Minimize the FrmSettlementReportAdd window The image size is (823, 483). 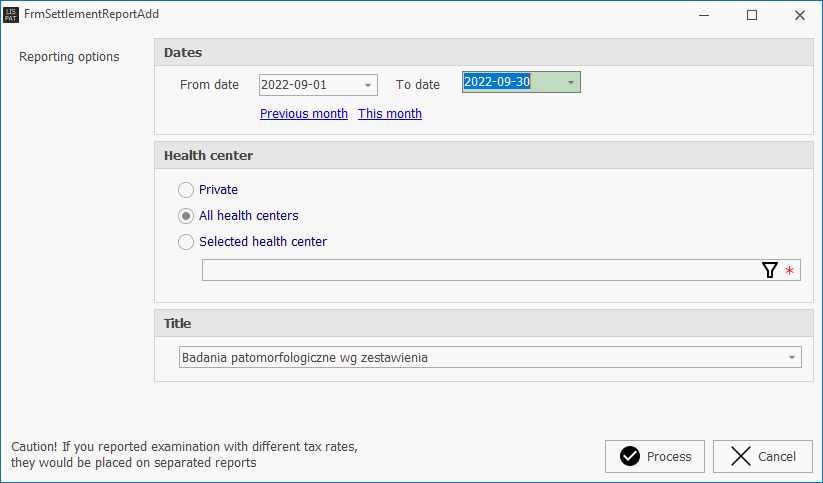(705, 15)
